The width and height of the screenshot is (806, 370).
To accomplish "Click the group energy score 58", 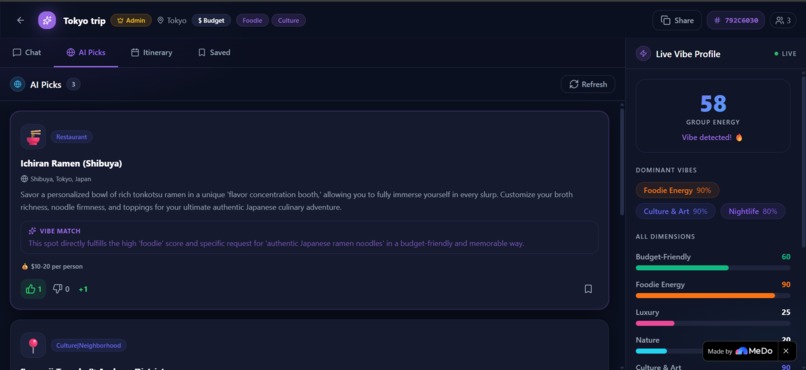I will click(713, 104).
